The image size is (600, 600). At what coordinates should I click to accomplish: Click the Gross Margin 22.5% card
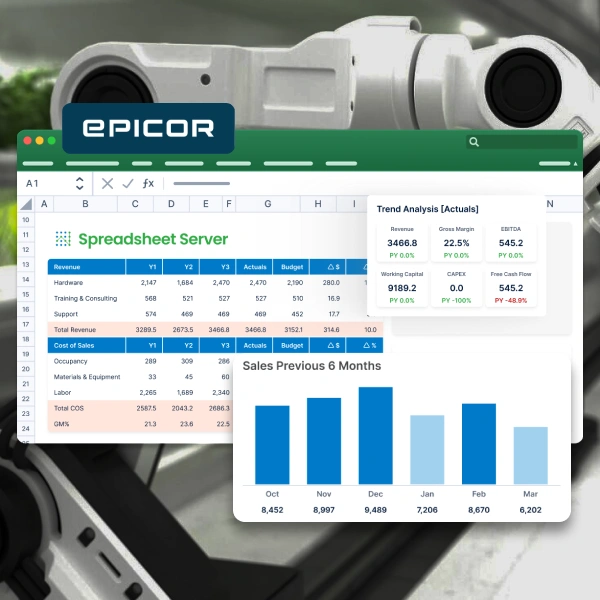pos(457,243)
